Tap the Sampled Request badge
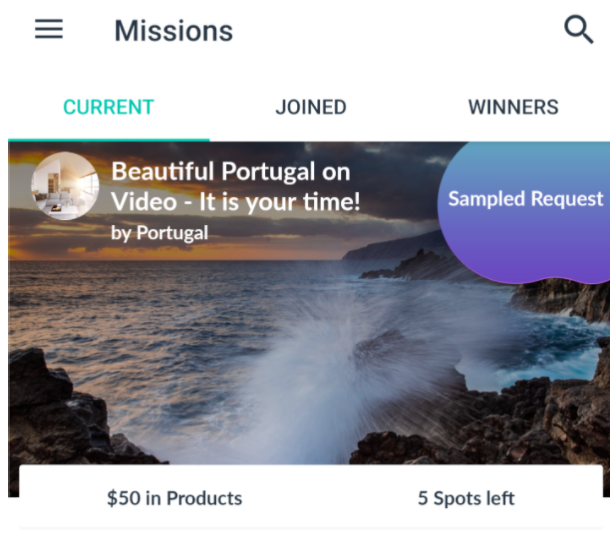The image size is (612, 533). pos(525,199)
